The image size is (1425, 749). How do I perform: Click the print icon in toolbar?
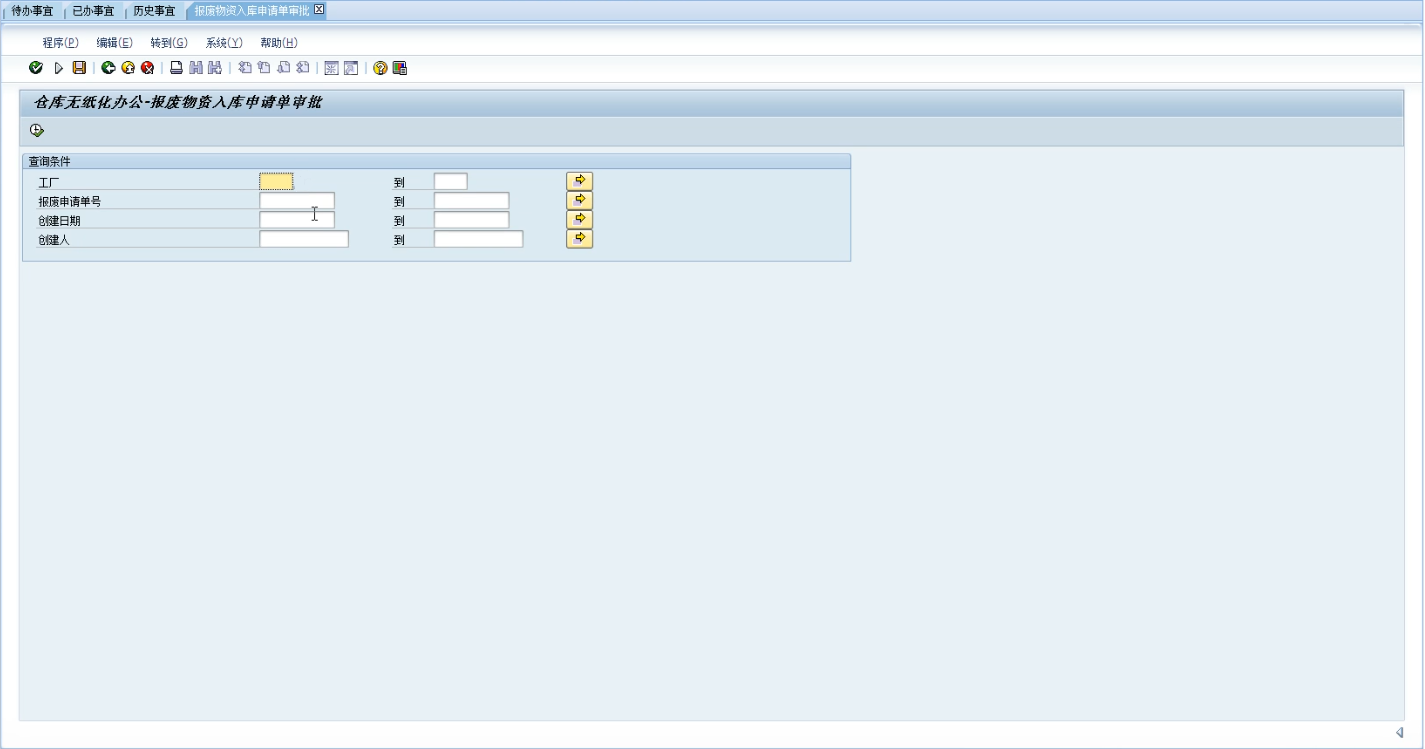coord(176,68)
